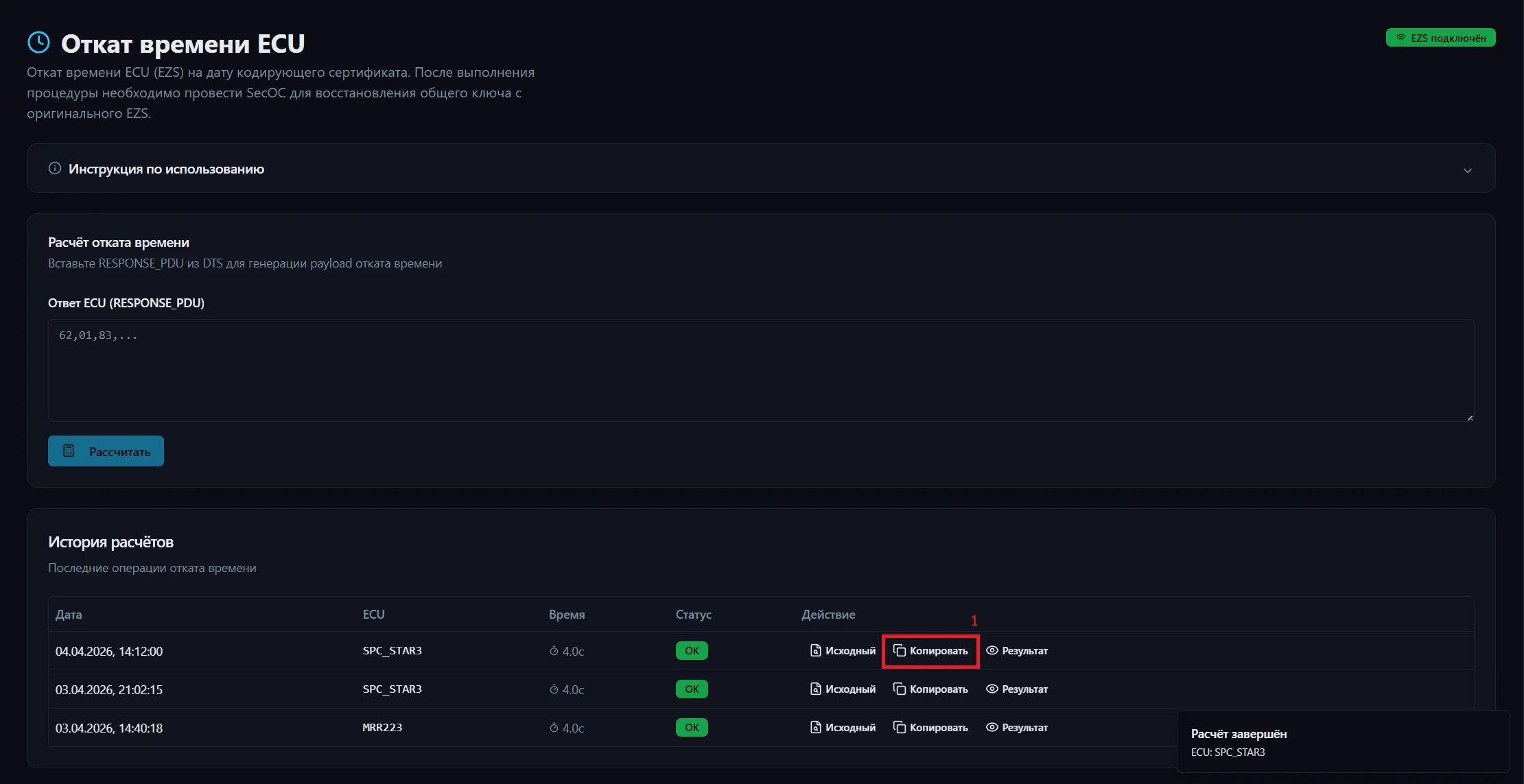Select the date cell 03.04.2026, 14:40:18
Image resolution: width=1524 pixels, height=784 pixels.
(x=109, y=728)
